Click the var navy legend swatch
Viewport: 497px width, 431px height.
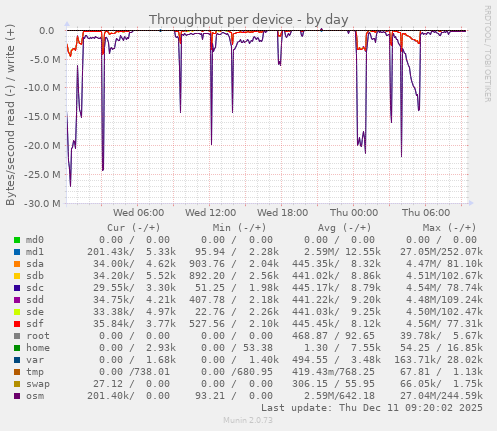click(x=17, y=360)
